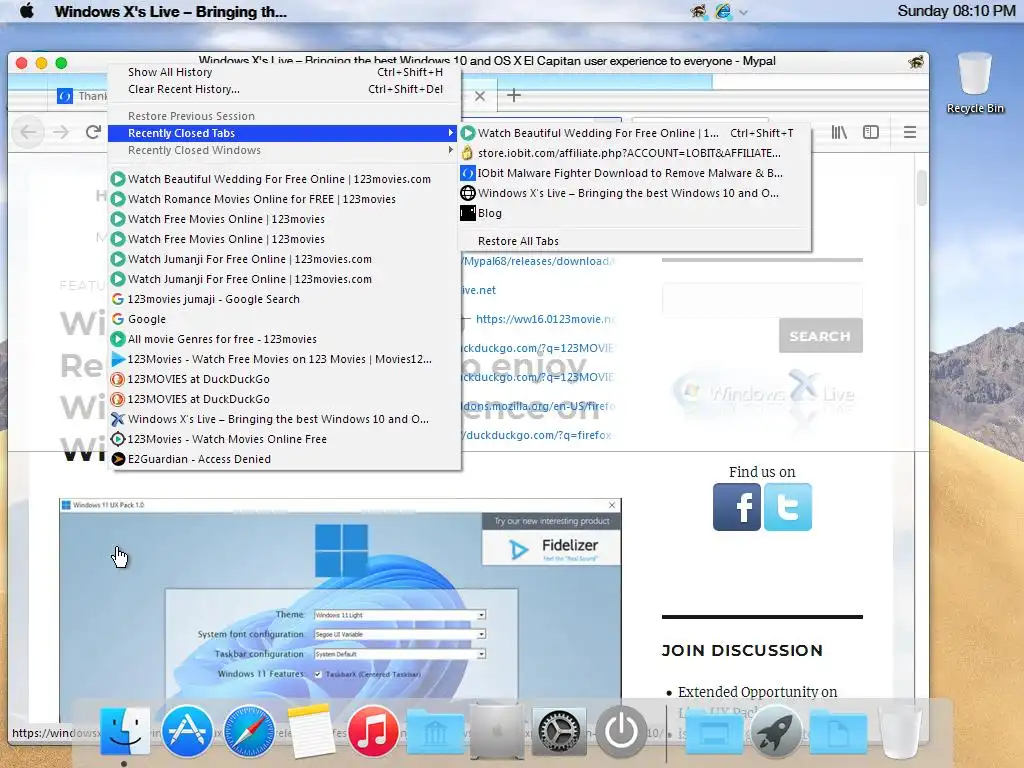Open Launchpad rocket icon in dock

tap(776, 731)
